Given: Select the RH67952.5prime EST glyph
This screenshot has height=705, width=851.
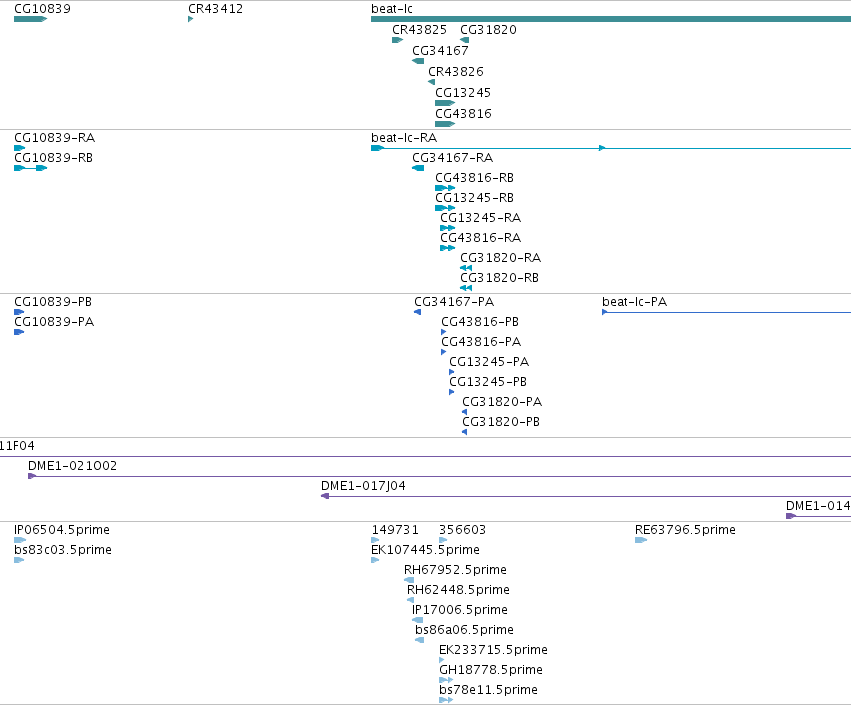Looking at the screenshot, I should [409, 580].
